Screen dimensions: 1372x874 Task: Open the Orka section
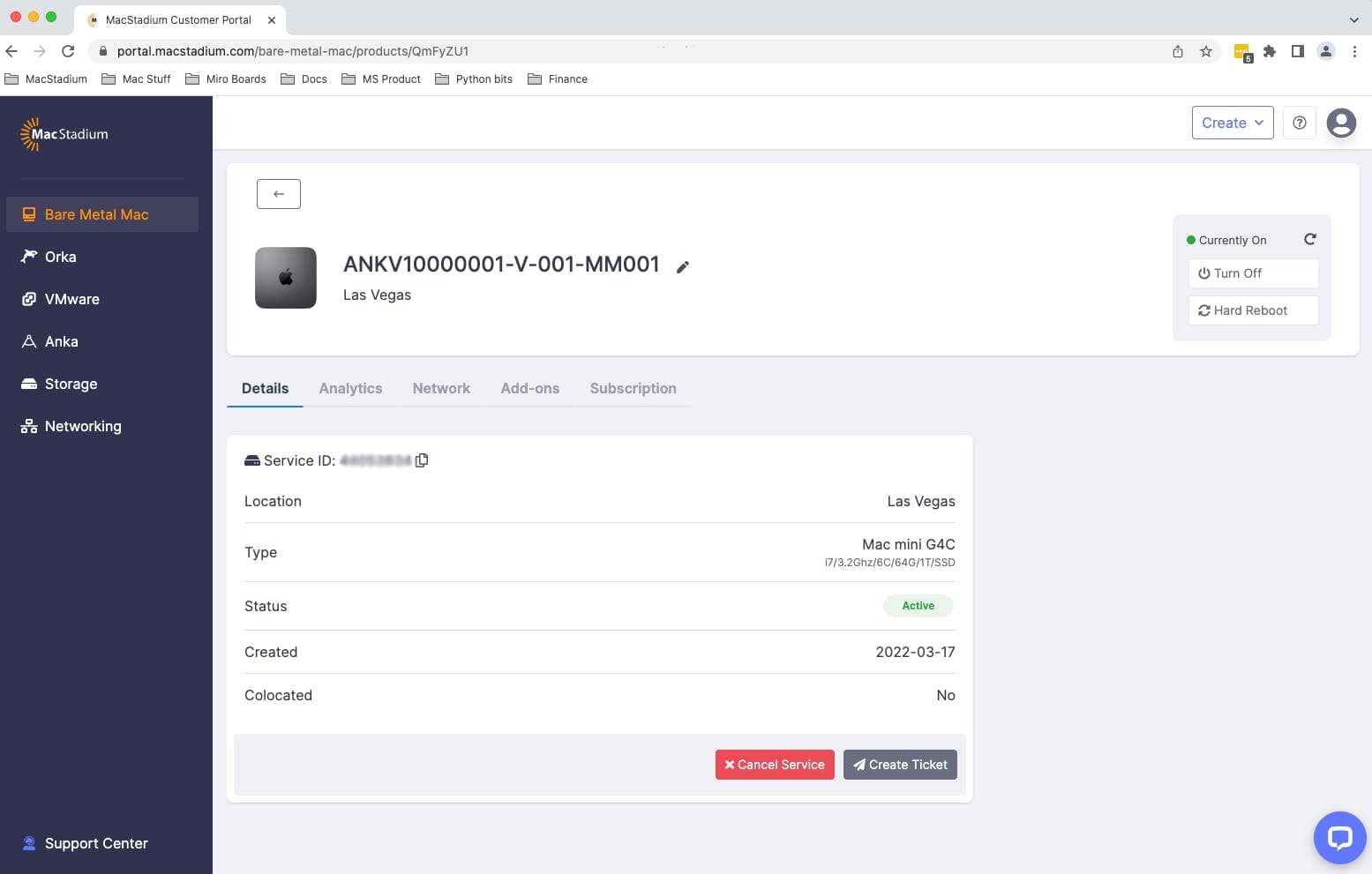60,257
